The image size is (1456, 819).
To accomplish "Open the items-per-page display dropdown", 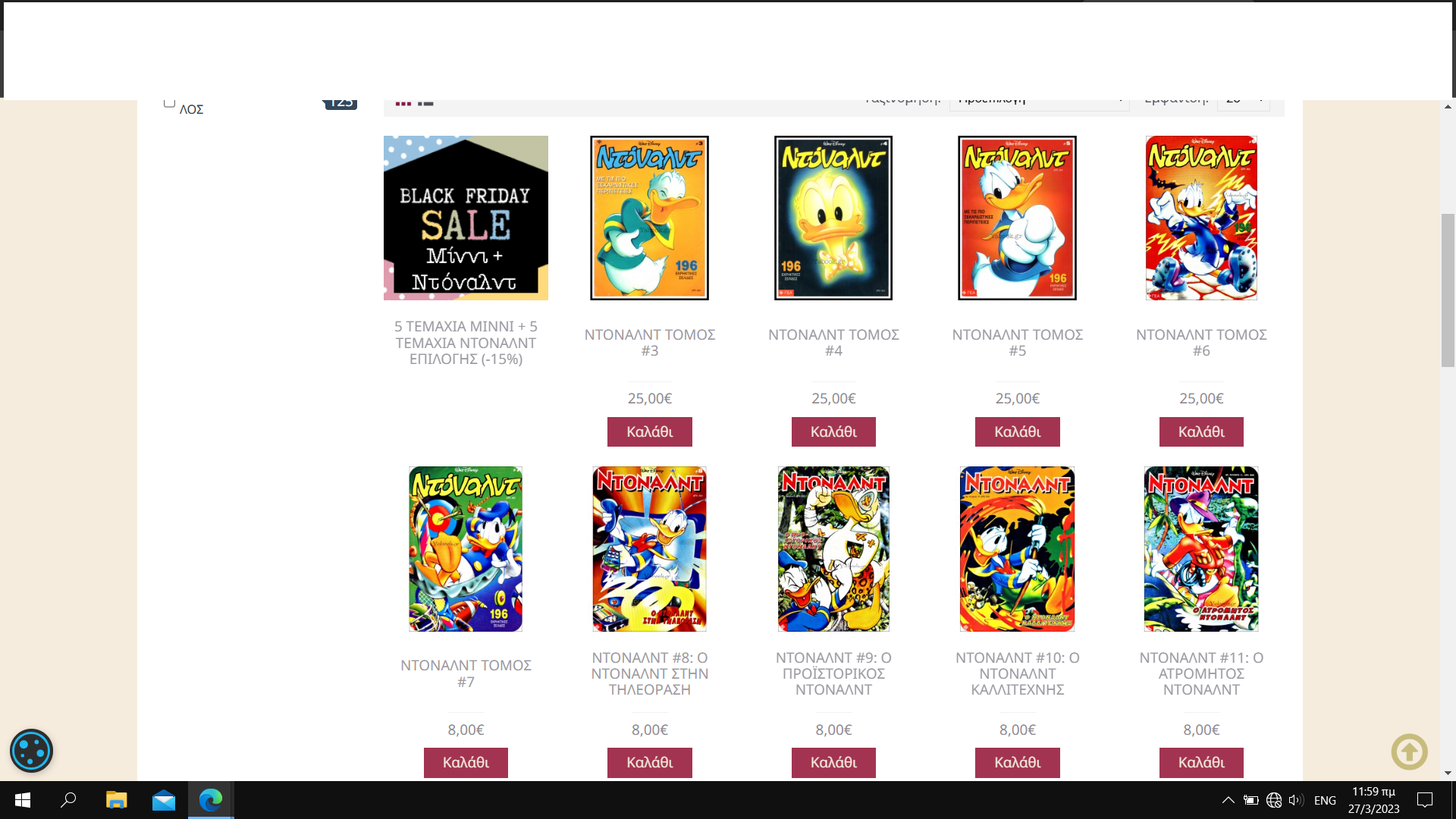I will point(1243,104).
